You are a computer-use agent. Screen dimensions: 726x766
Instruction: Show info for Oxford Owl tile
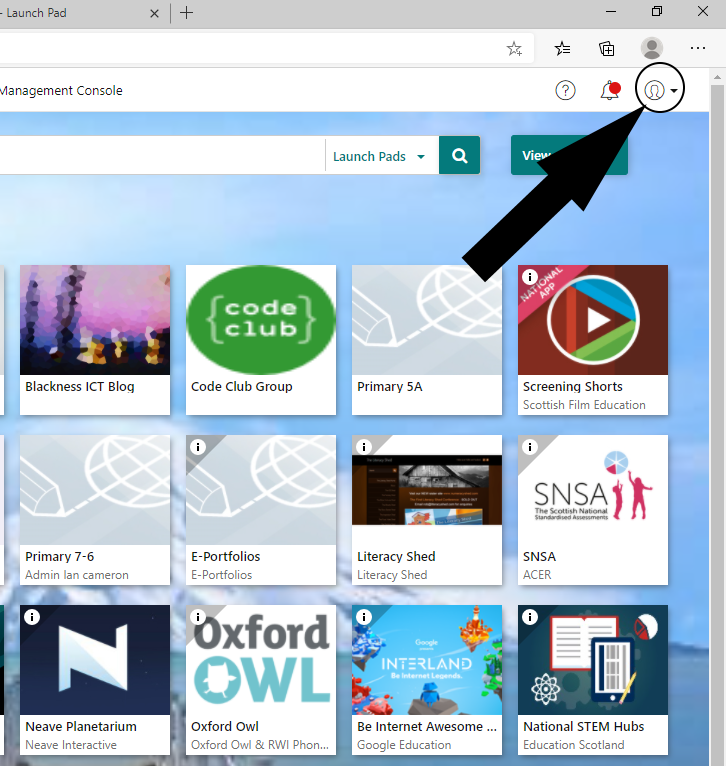coord(198,617)
